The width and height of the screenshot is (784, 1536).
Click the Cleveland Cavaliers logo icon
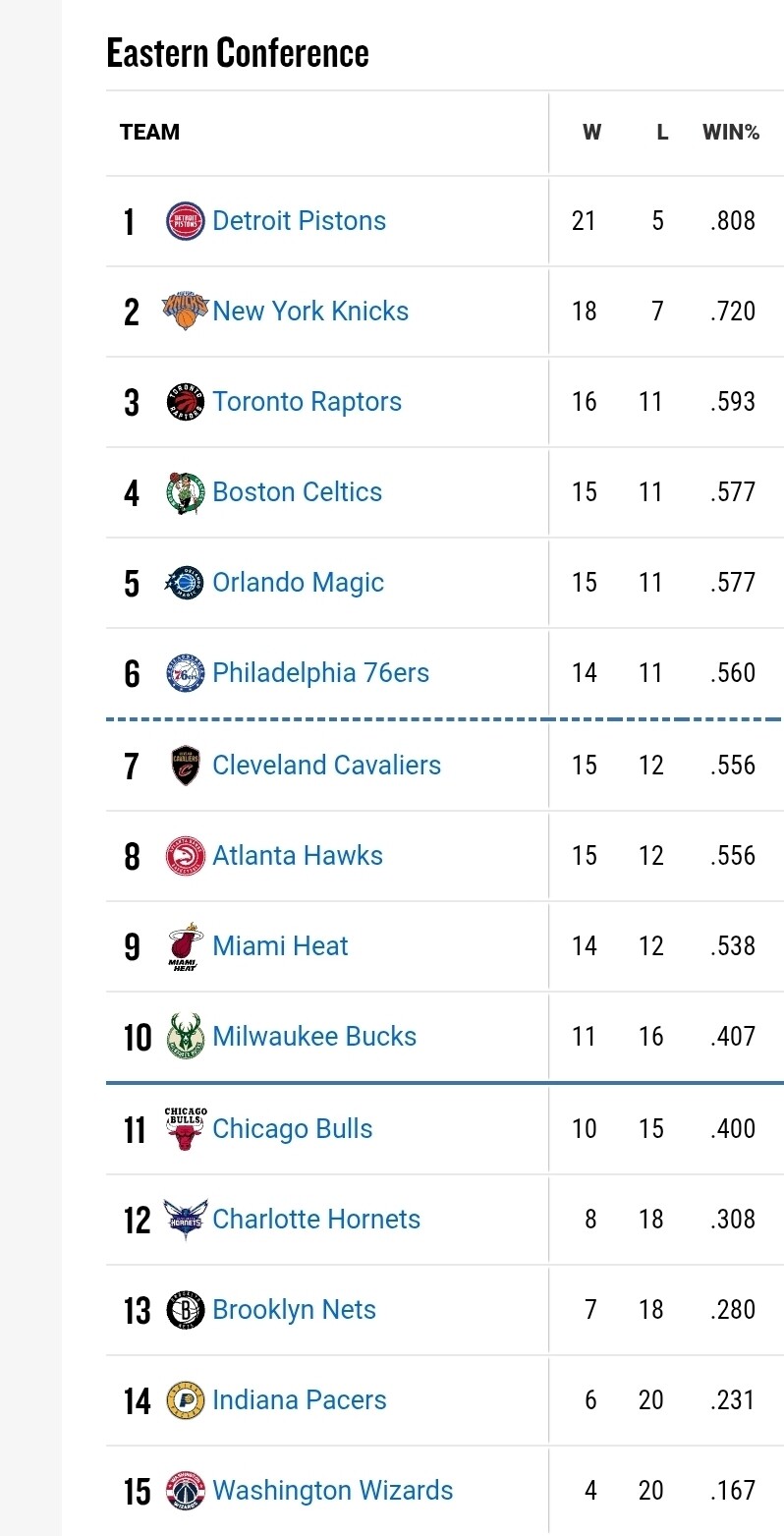point(185,766)
